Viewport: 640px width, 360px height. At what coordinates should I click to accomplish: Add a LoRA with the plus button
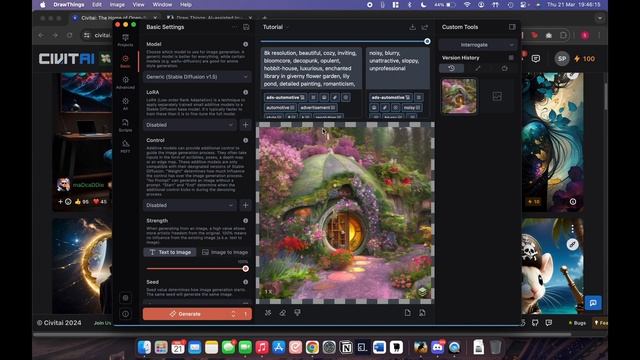[245, 125]
